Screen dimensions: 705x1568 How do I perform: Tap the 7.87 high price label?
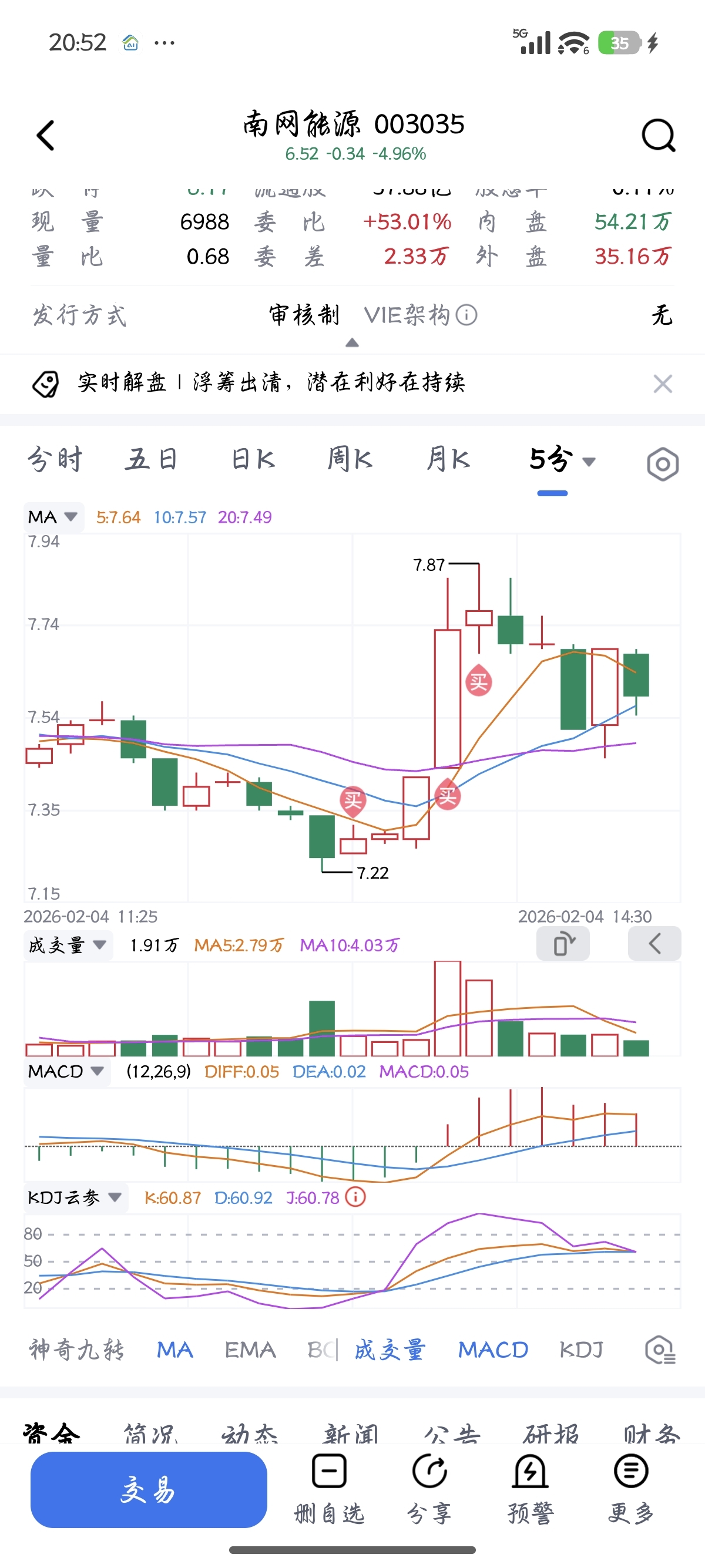429,565
